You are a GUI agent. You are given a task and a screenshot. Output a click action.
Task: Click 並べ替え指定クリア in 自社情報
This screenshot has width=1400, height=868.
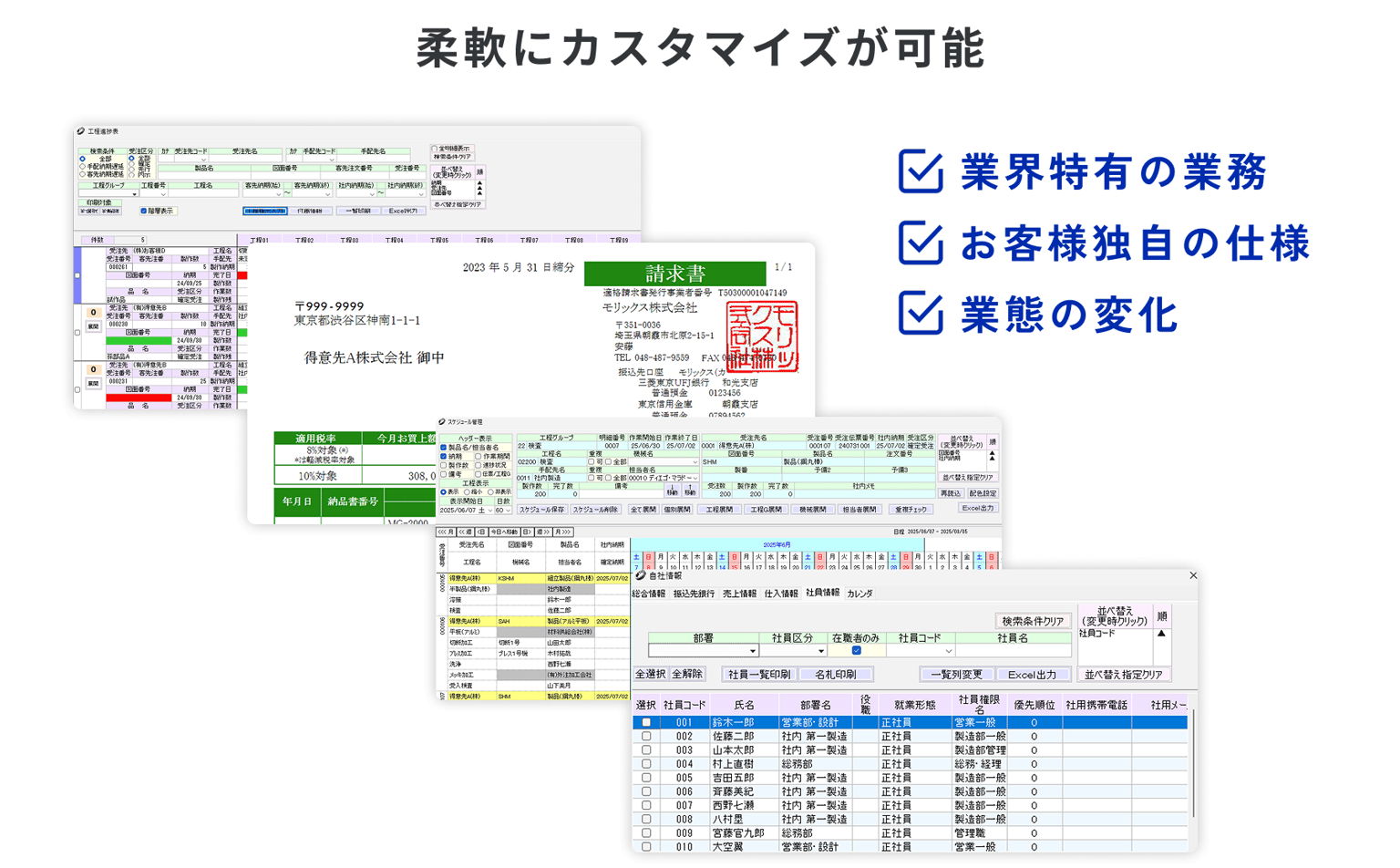(x=1124, y=675)
